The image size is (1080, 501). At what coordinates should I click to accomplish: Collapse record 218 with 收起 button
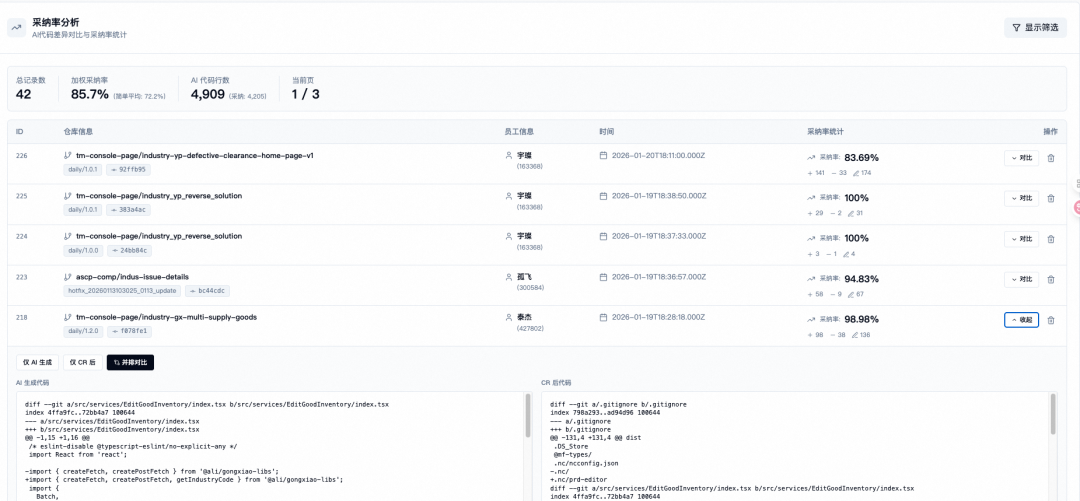pyautogui.click(x=1021, y=320)
